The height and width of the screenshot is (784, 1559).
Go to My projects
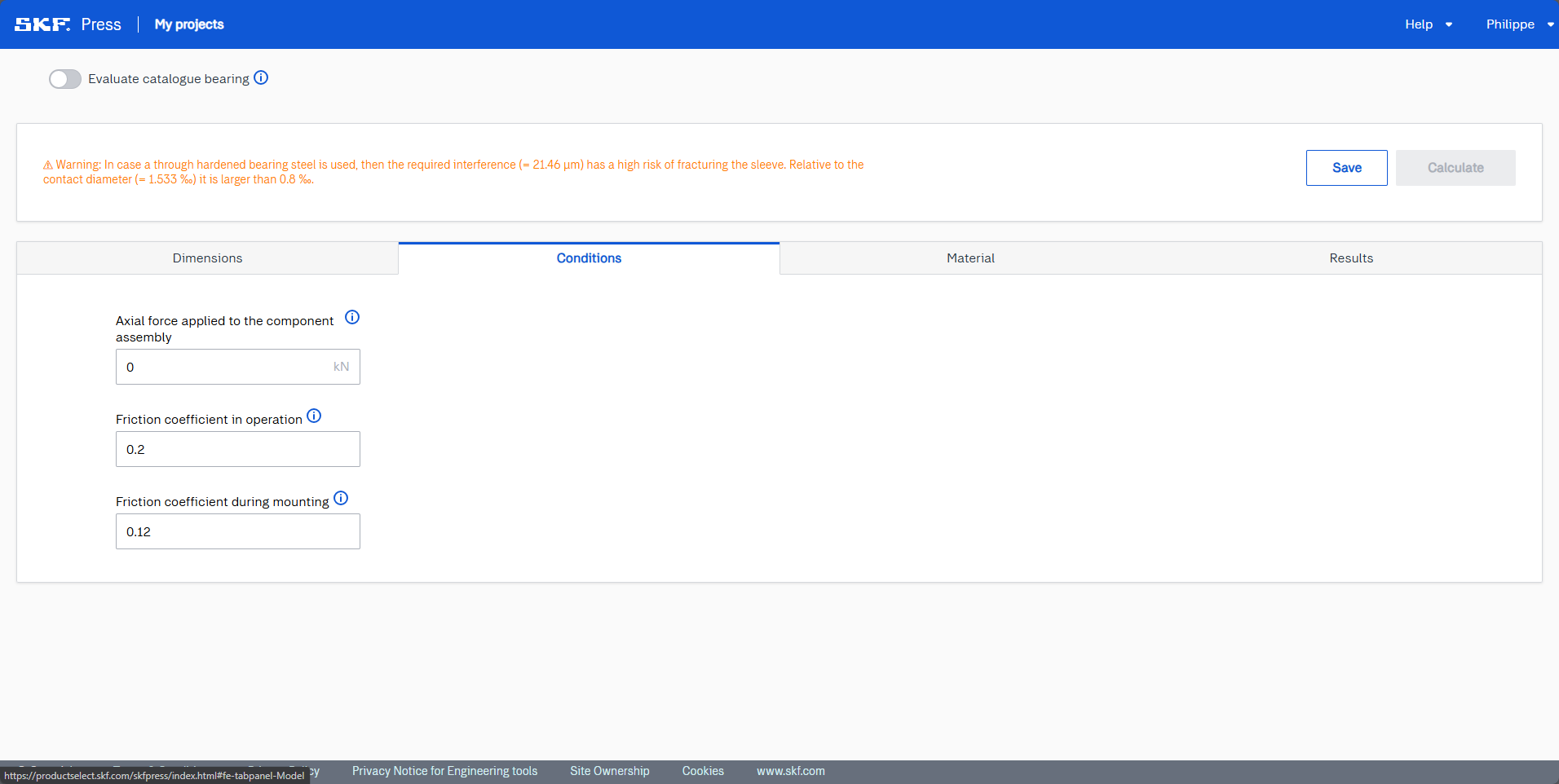189,24
